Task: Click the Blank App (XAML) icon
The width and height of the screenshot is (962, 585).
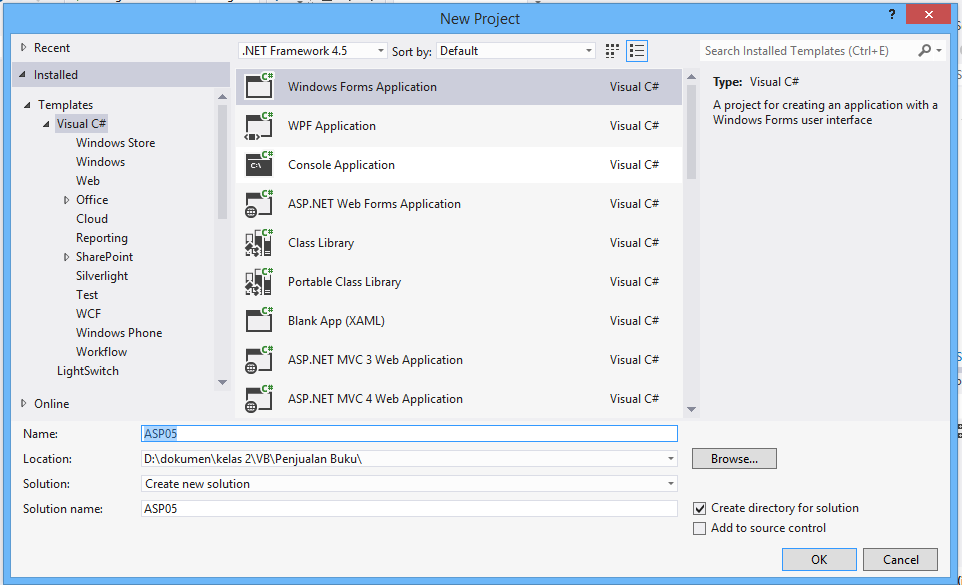Action: pyautogui.click(x=259, y=321)
